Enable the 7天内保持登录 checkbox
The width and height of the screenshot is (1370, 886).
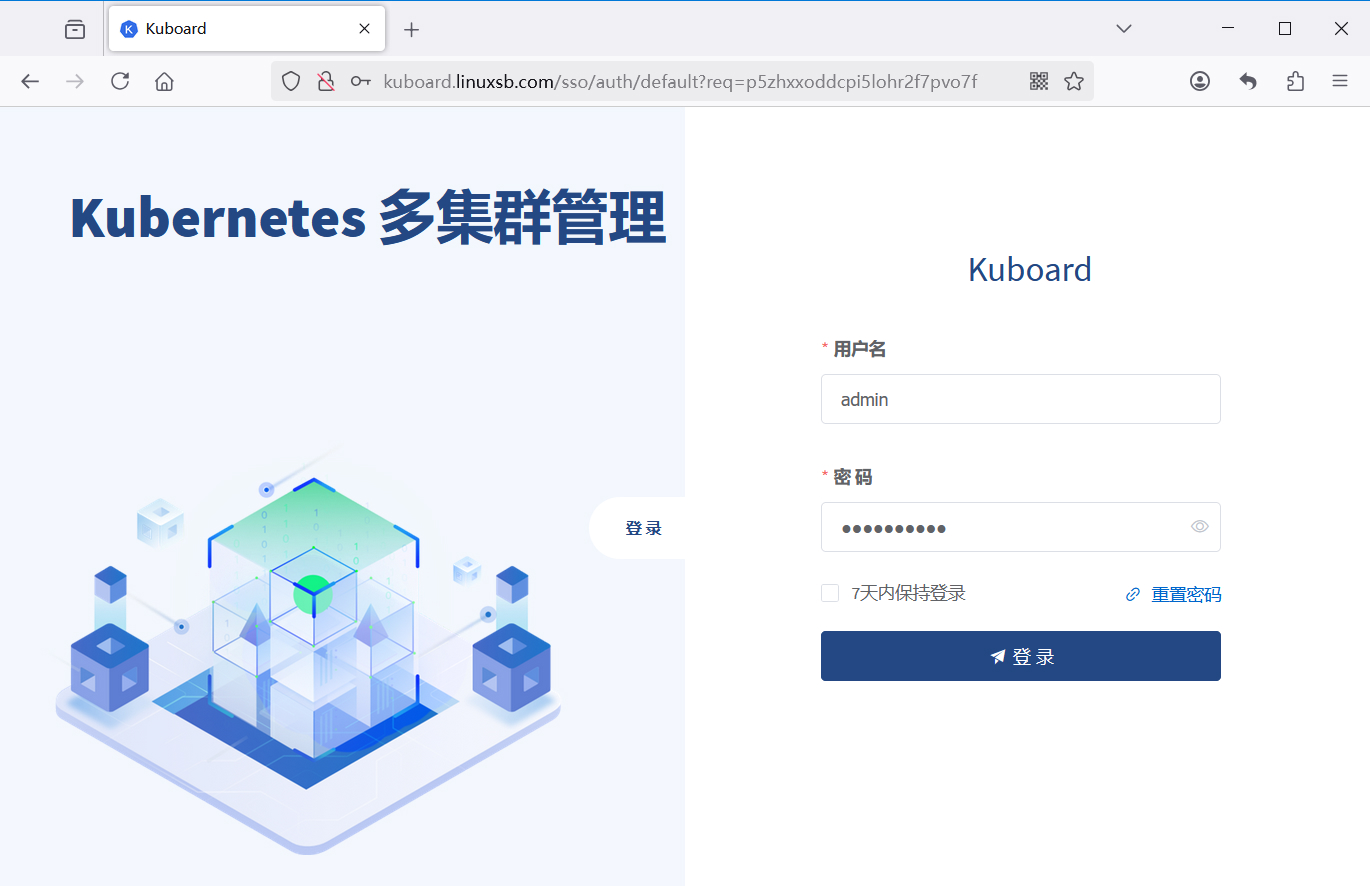830,593
